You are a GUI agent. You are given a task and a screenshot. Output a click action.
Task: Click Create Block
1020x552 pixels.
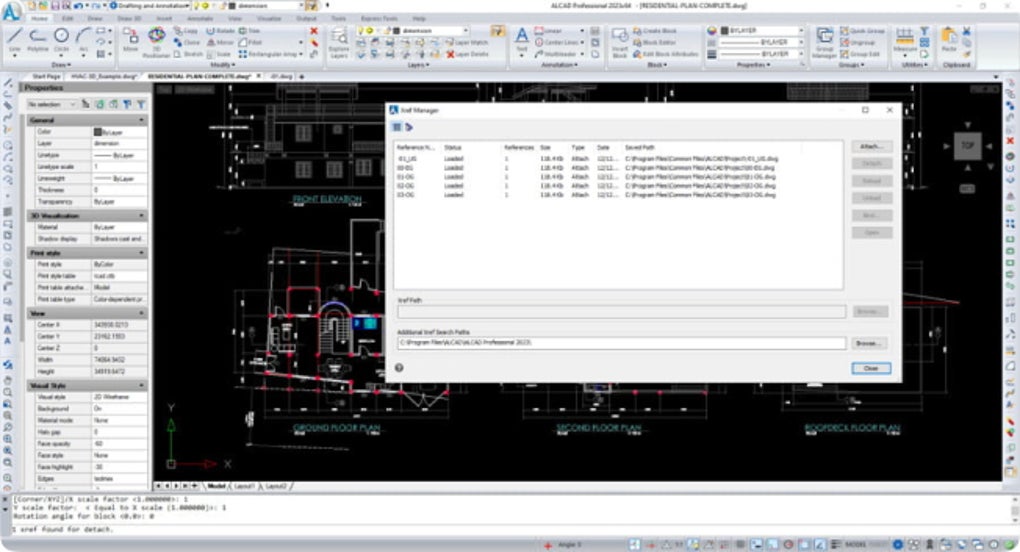654,31
